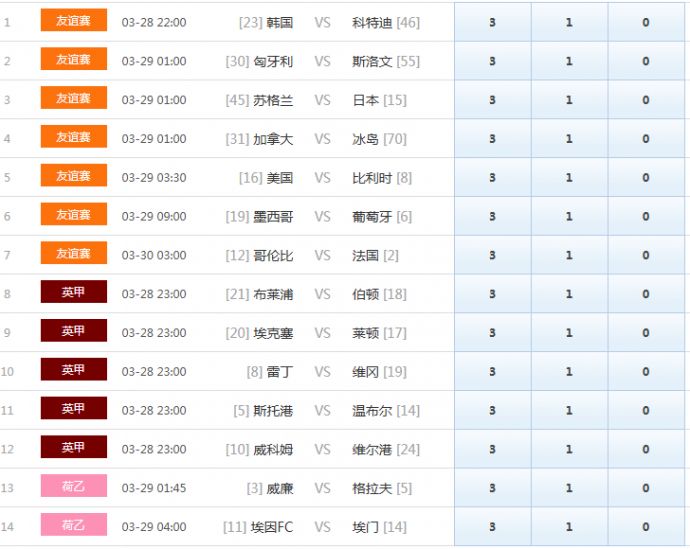This screenshot has height=549, width=690.
Task: Open the 韩国 team link
Action: coord(279,22)
